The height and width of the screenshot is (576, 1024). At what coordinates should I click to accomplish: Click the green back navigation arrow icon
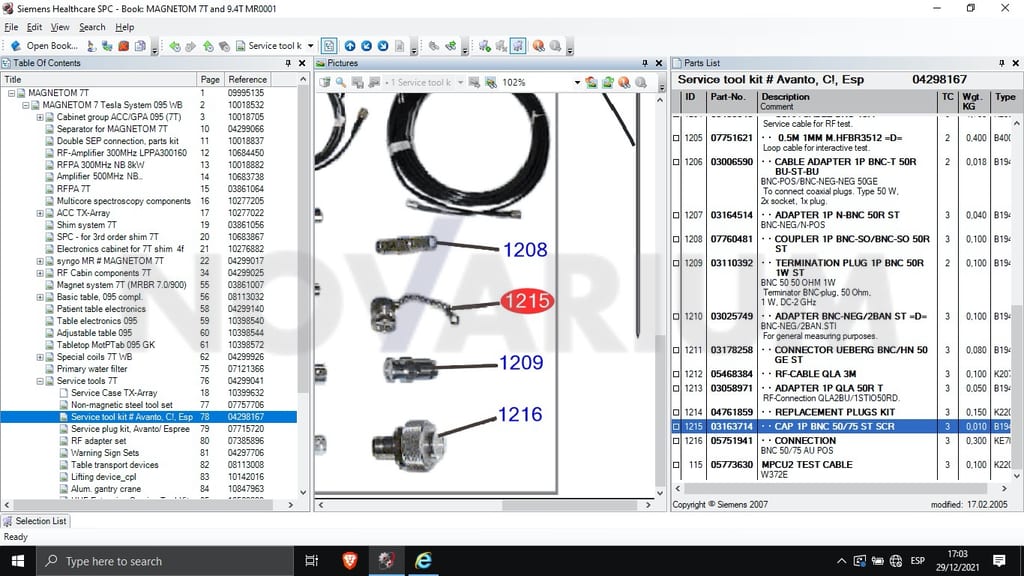tap(174, 46)
